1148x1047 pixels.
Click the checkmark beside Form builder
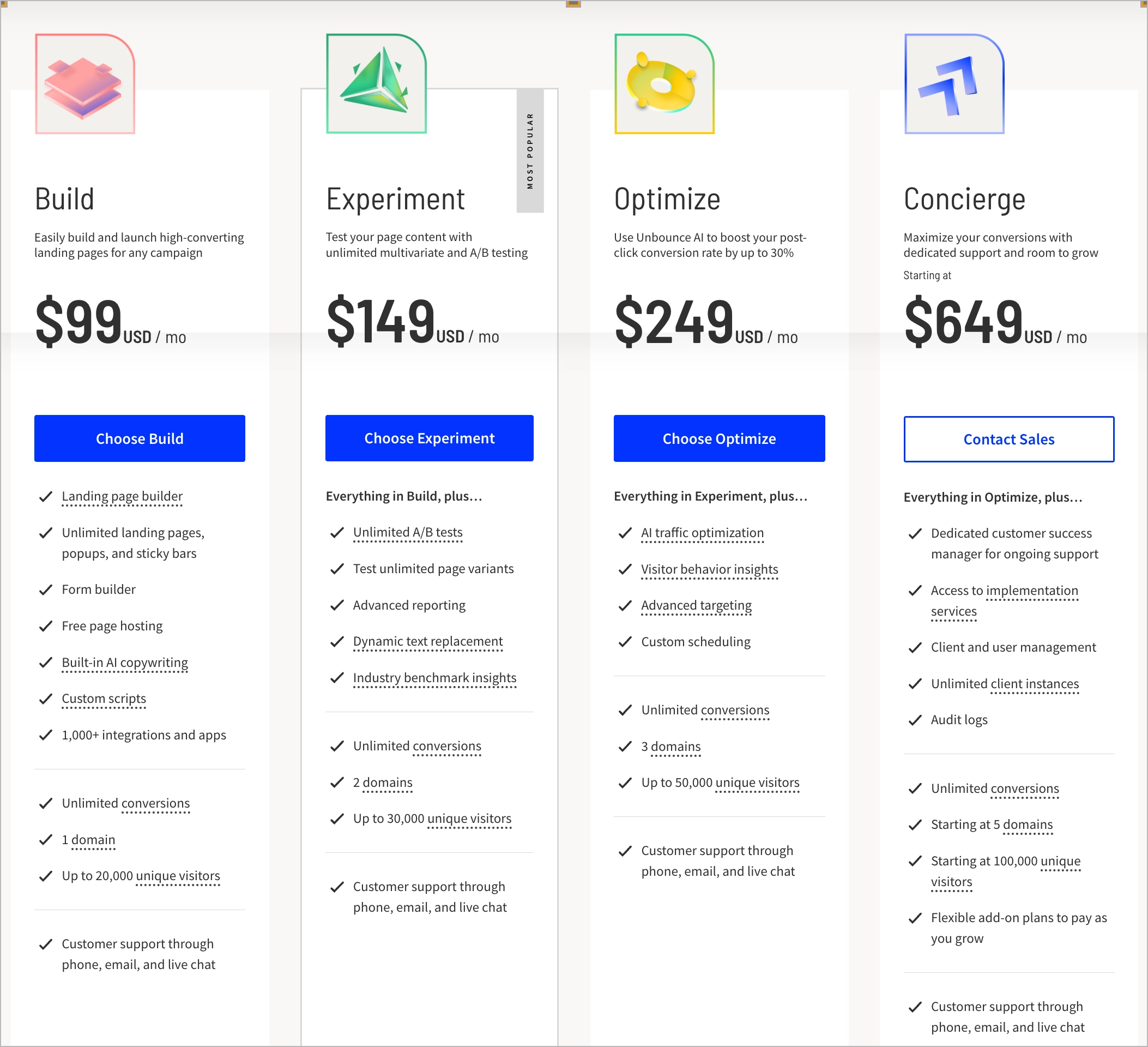tap(45, 590)
